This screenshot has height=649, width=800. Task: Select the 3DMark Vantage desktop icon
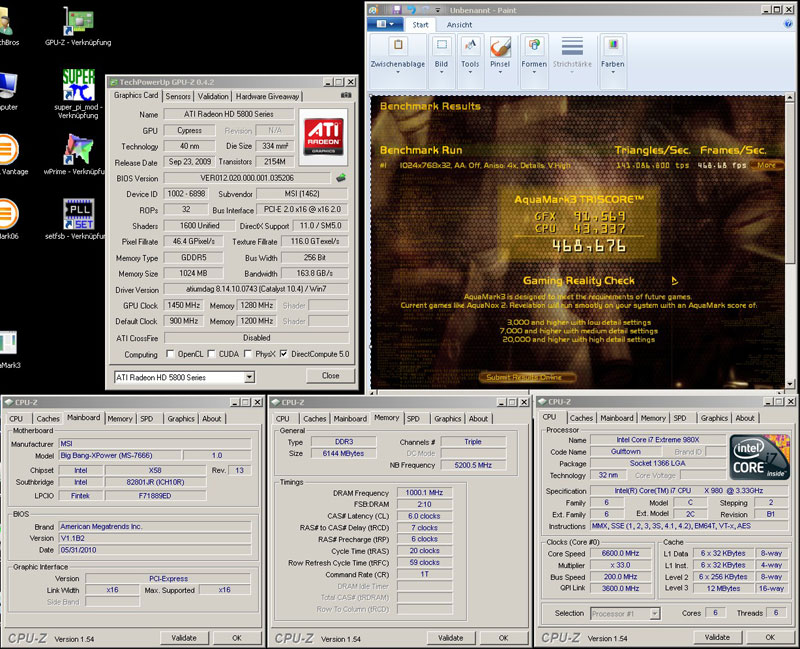pyautogui.click(x=9, y=149)
